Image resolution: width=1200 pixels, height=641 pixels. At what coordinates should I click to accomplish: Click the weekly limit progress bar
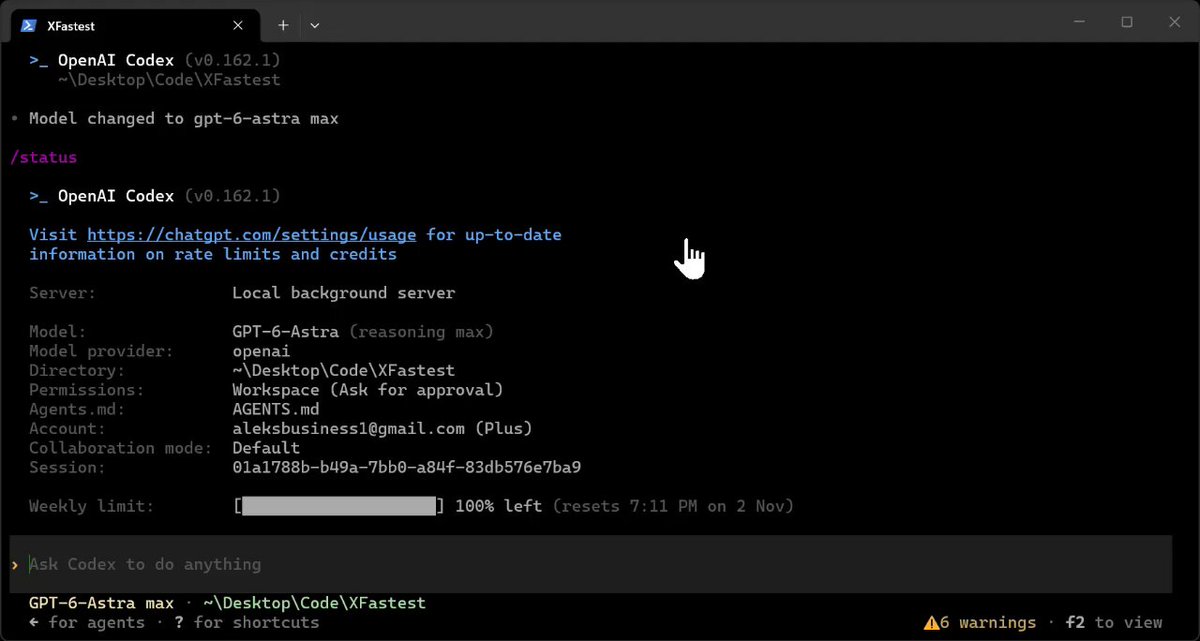point(339,506)
